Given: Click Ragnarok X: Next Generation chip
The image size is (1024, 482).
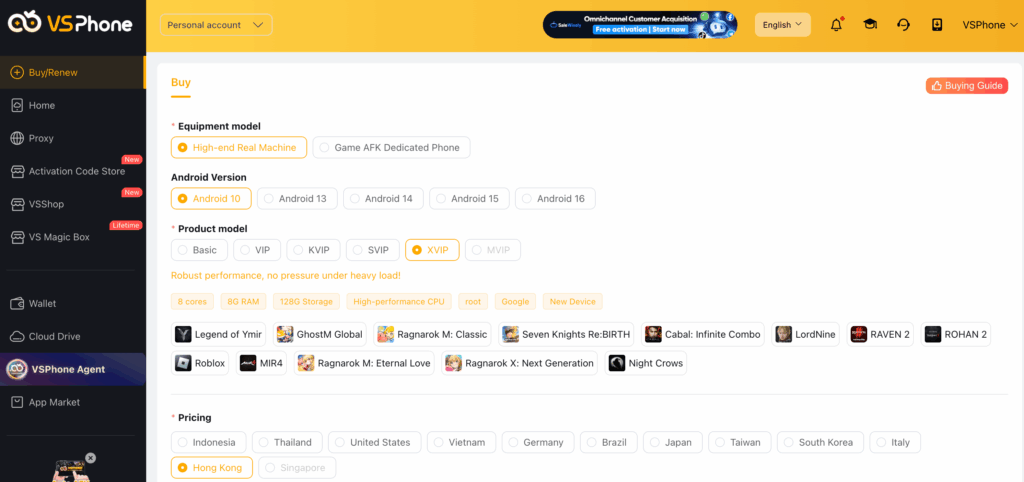Looking at the screenshot, I should pyautogui.click(x=520, y=363).
